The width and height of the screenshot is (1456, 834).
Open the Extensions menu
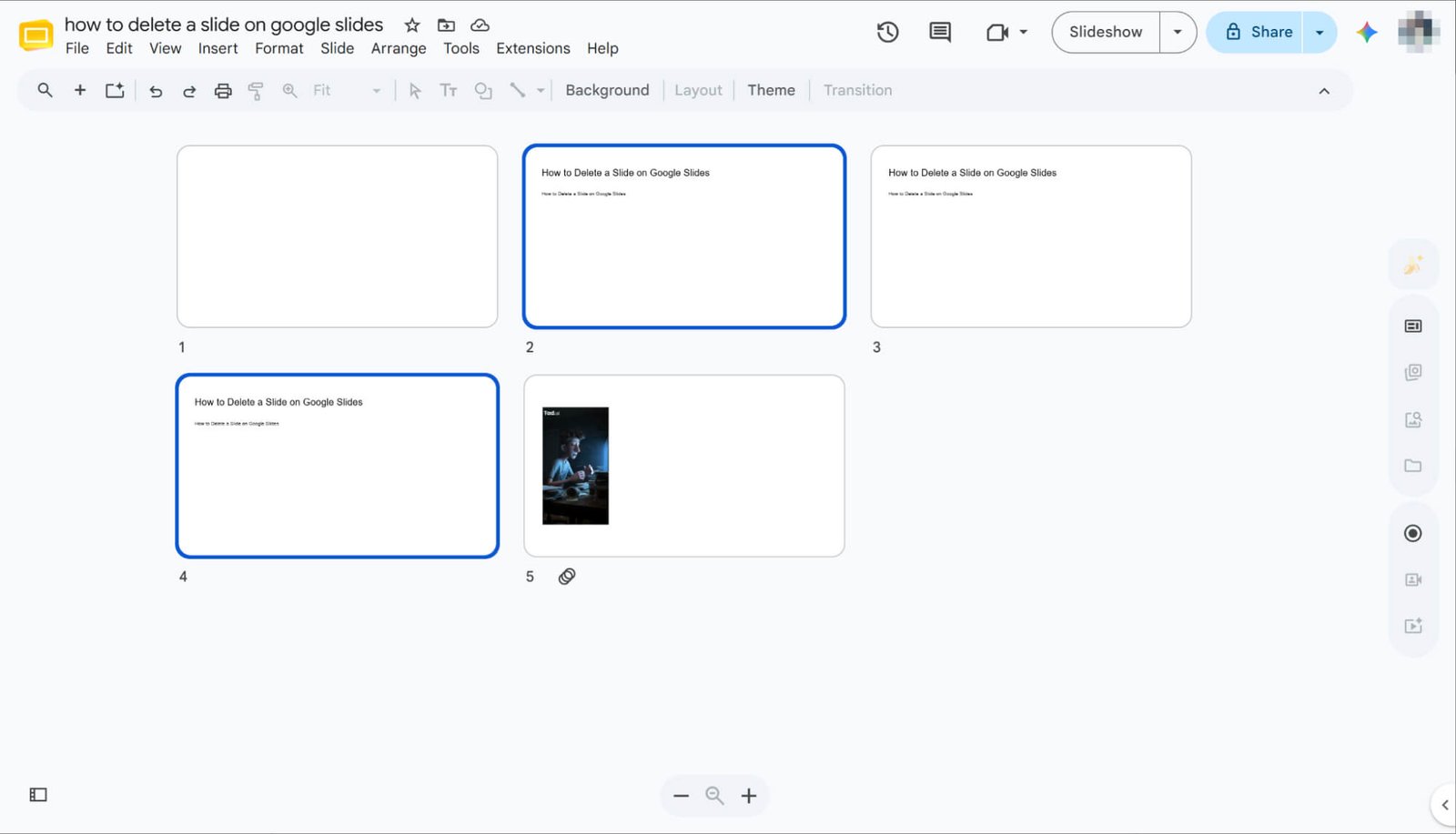point(533,48)
